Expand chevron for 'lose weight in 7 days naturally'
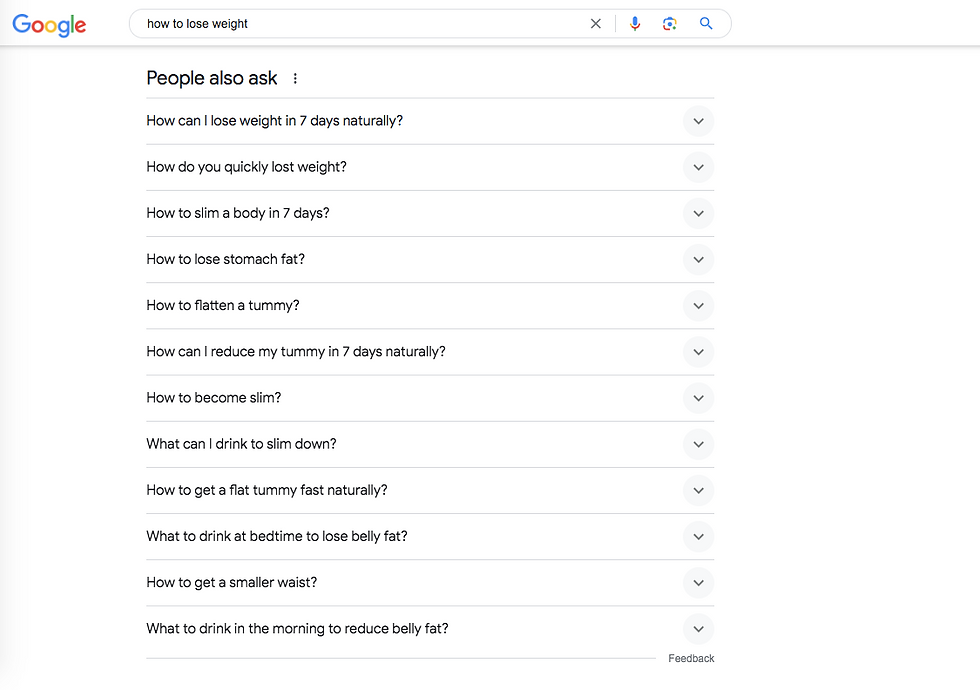Screen dimensions: 980x690 [x=698, y=121]
